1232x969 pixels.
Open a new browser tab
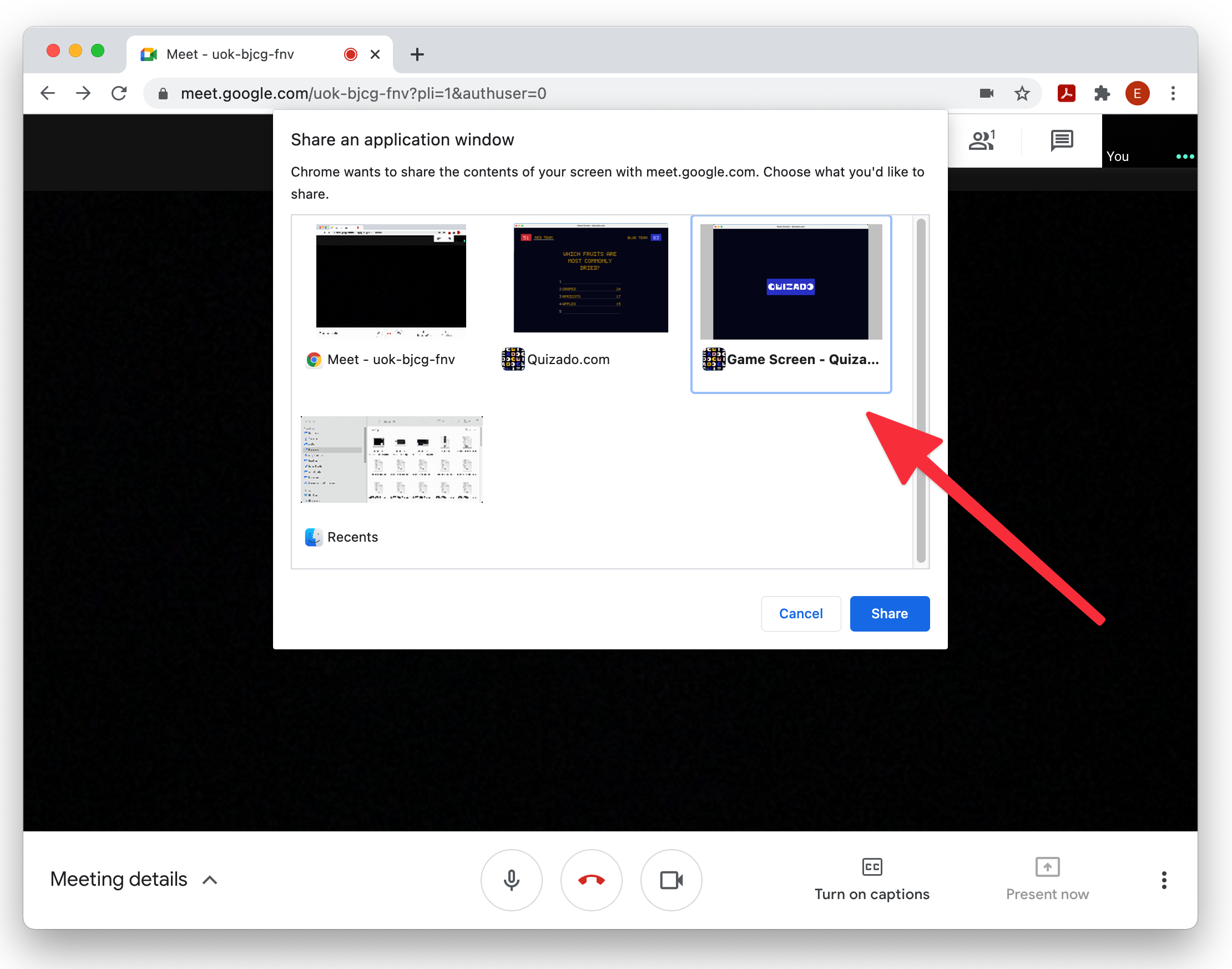(417, 54)
